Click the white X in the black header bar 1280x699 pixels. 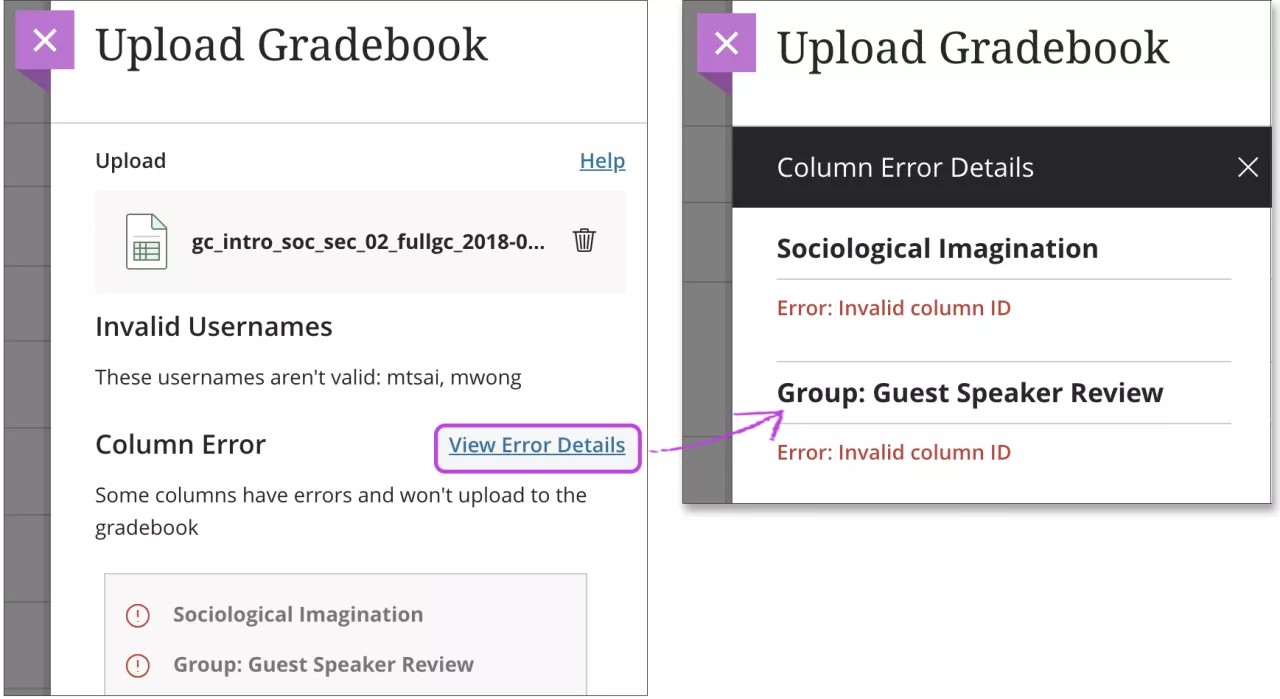1247,167
